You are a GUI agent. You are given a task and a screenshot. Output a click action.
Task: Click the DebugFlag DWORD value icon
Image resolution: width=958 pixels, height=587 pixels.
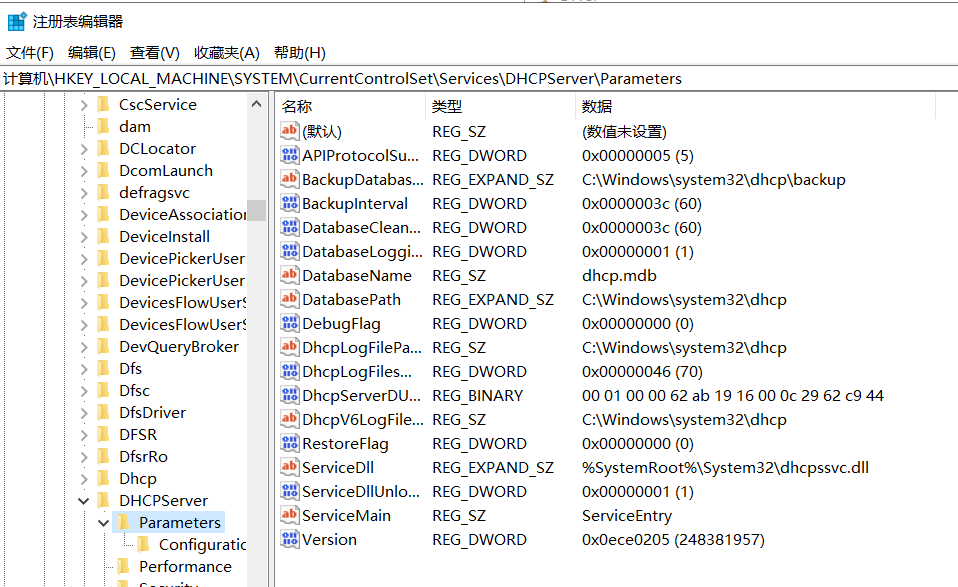(290, 323)
